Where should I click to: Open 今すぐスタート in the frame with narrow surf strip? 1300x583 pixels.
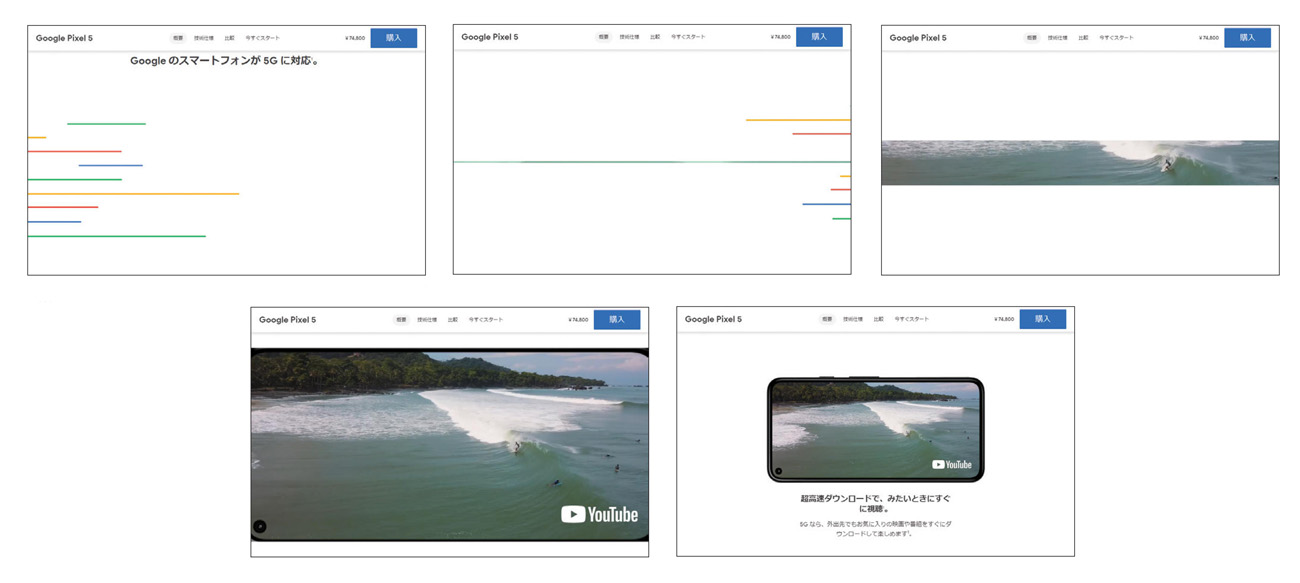(x=1116, y=38)
